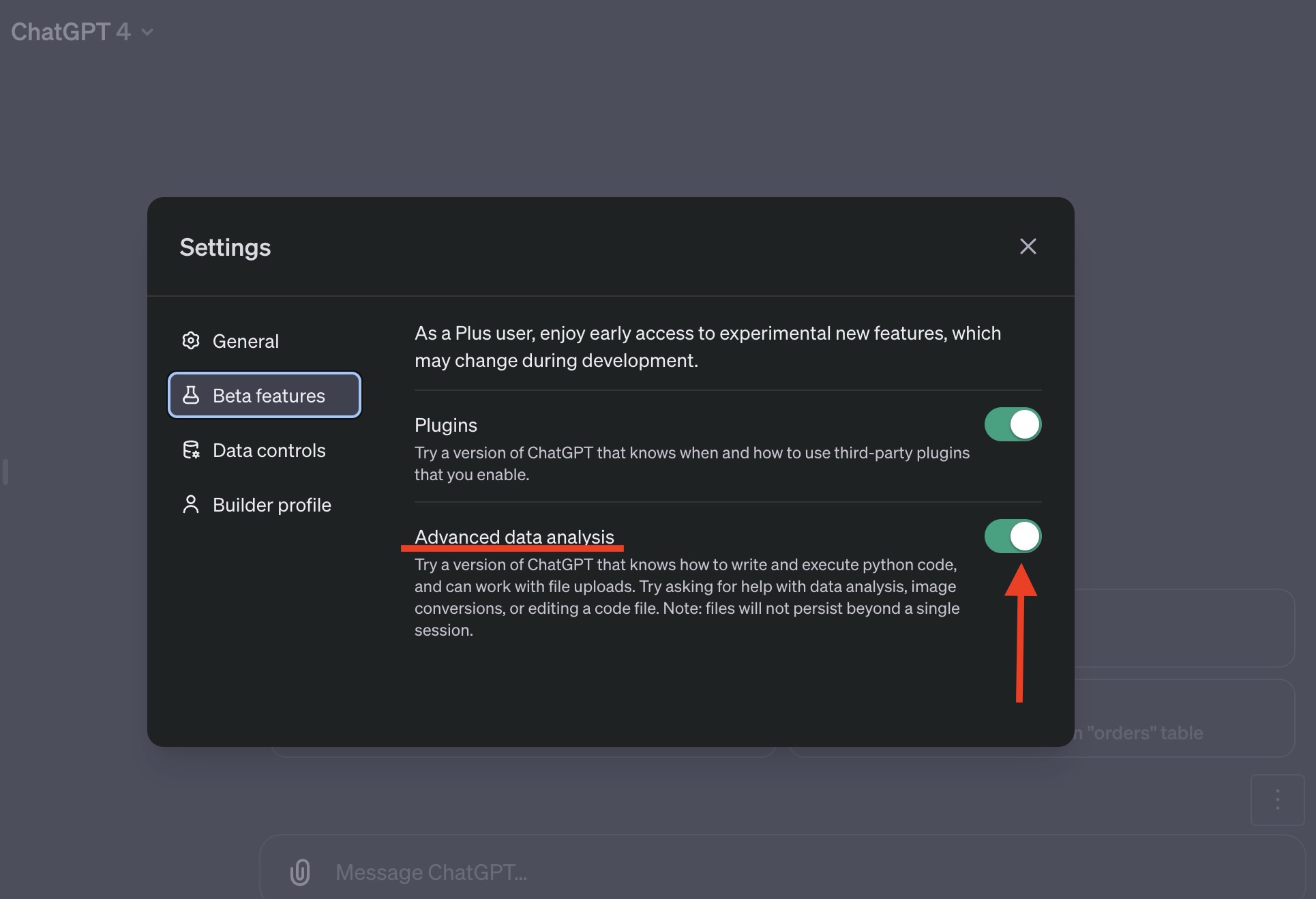This screenshot has width=1316, height=899.
Task: Go to Builder profile tab
Action: tap(271, 504)
